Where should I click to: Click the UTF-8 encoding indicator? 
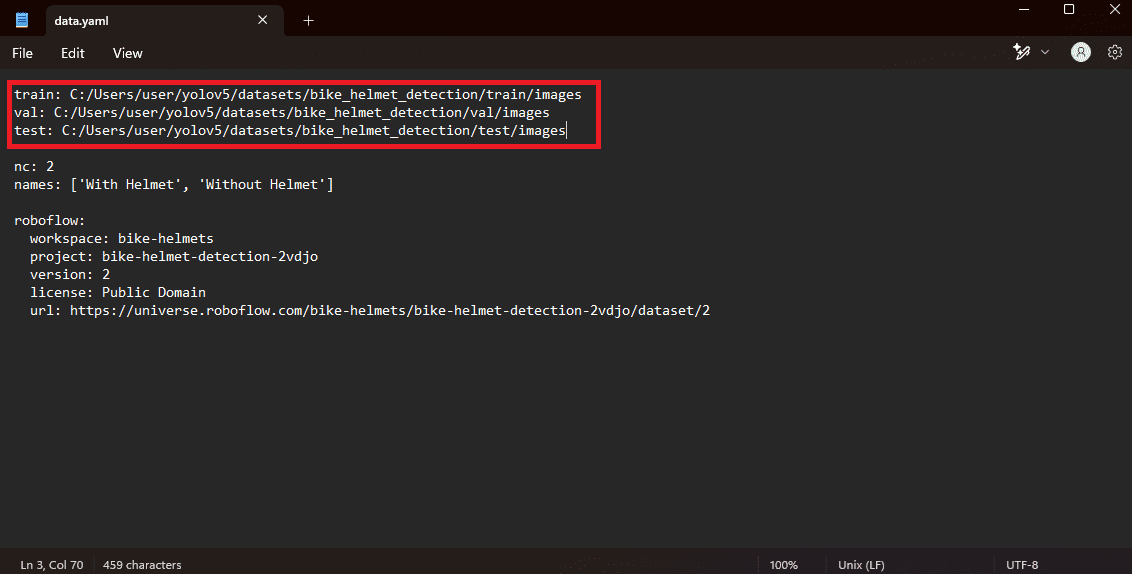tap(1022, 565)
